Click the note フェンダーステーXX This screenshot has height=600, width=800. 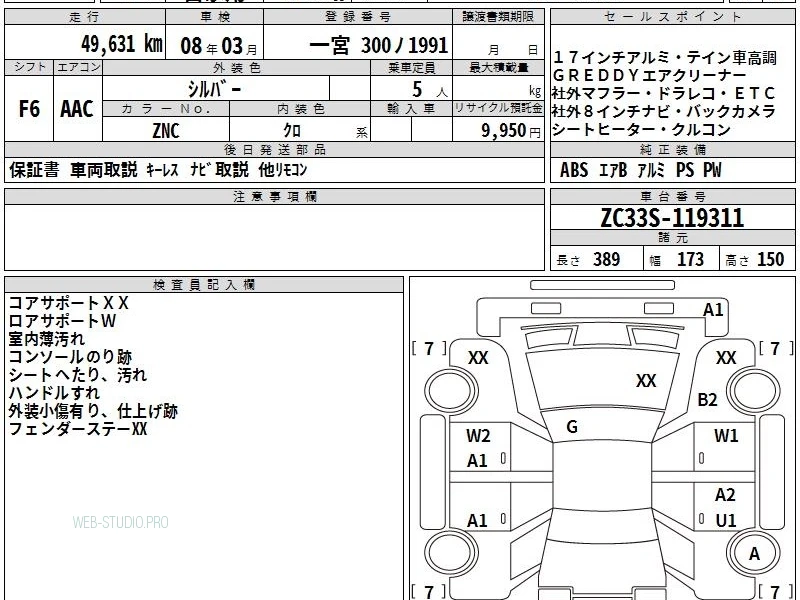(x=78, y=429)
